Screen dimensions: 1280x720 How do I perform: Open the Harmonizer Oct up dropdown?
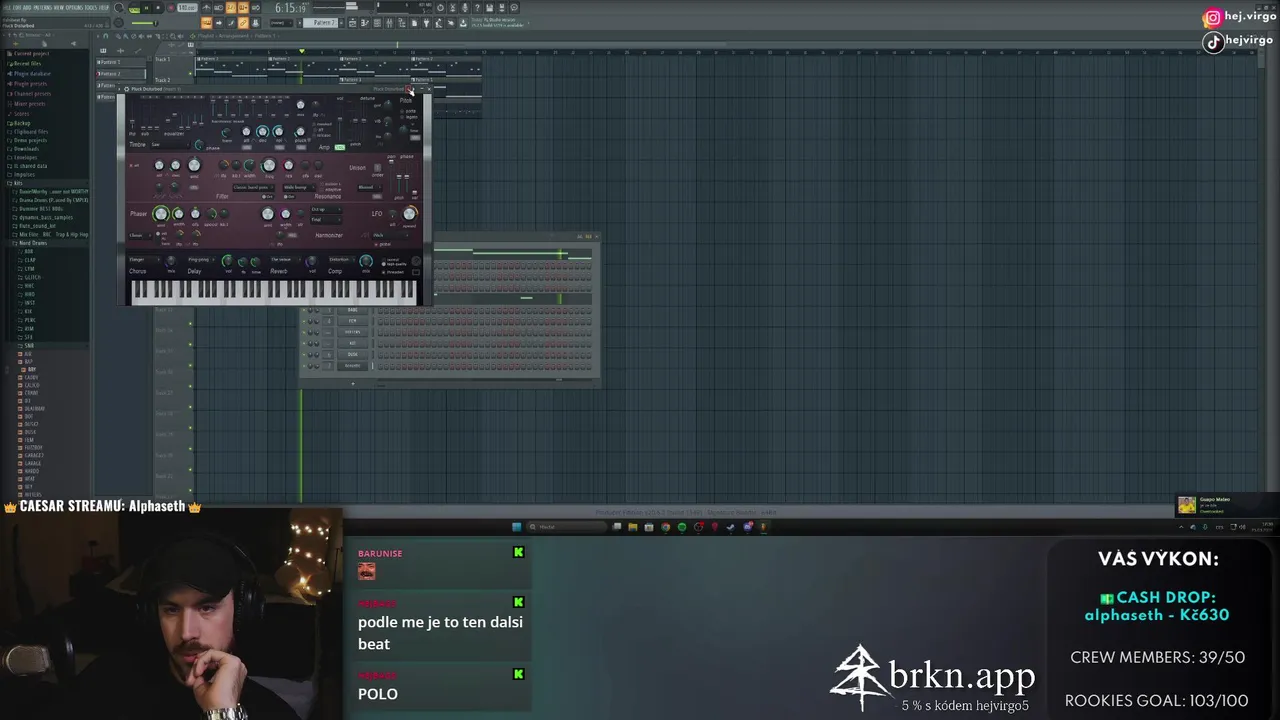pos(326,209)
